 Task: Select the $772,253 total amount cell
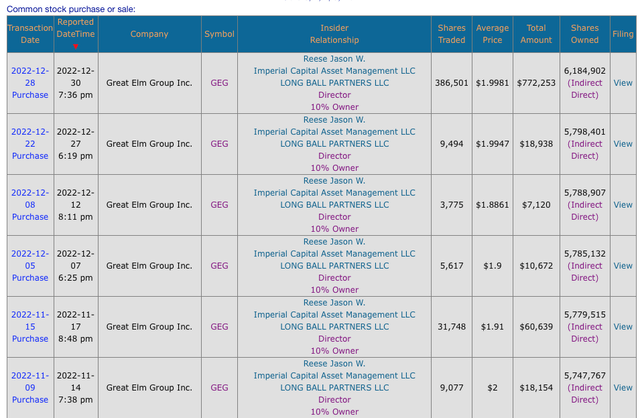[536, 83]
